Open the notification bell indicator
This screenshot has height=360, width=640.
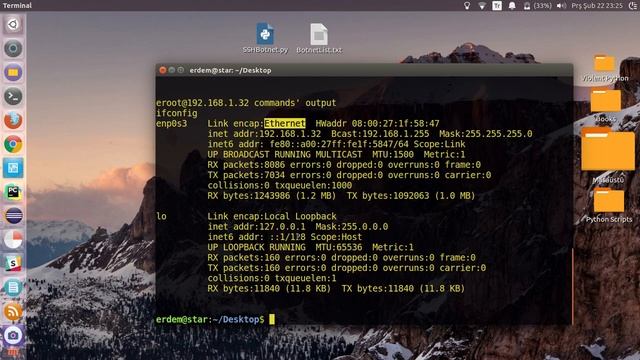point(512,5)
